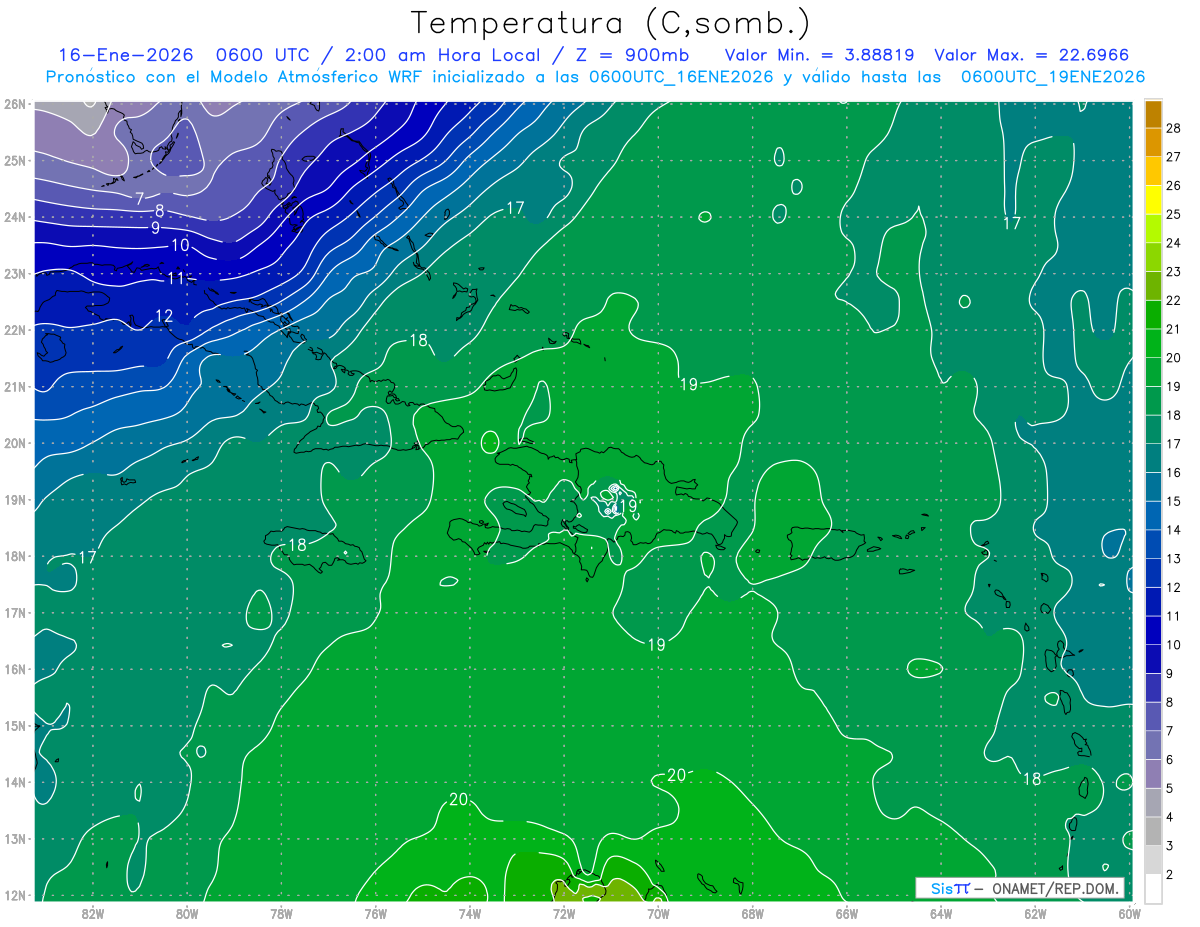
Task: Click the "12N" latitude axis label
Action: click(15, 895)
